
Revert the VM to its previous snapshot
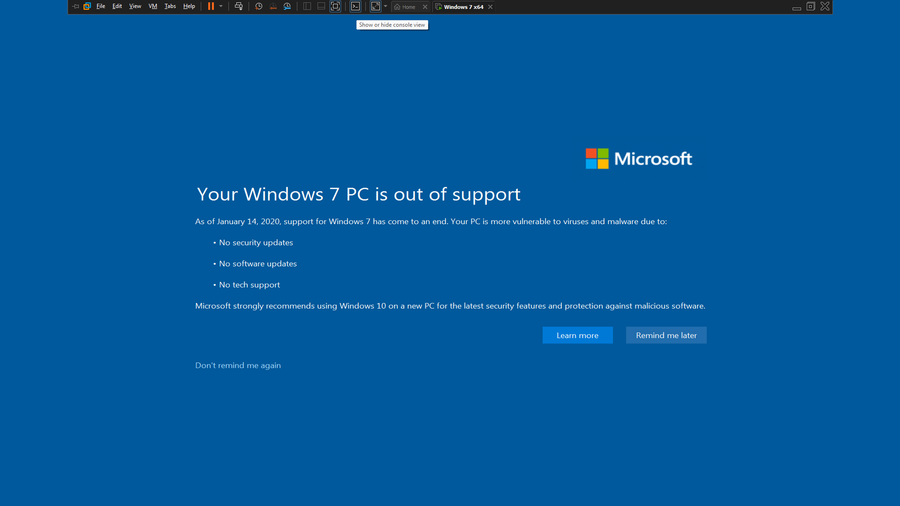273,6
